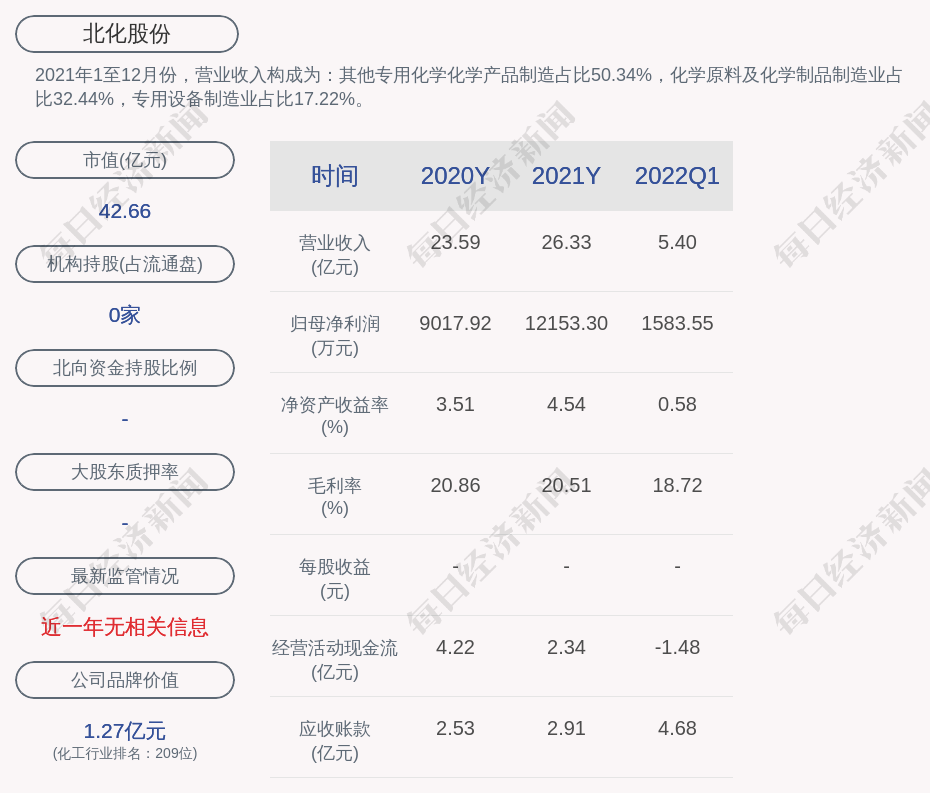Click ROE value 4.54

click(566, 405)
